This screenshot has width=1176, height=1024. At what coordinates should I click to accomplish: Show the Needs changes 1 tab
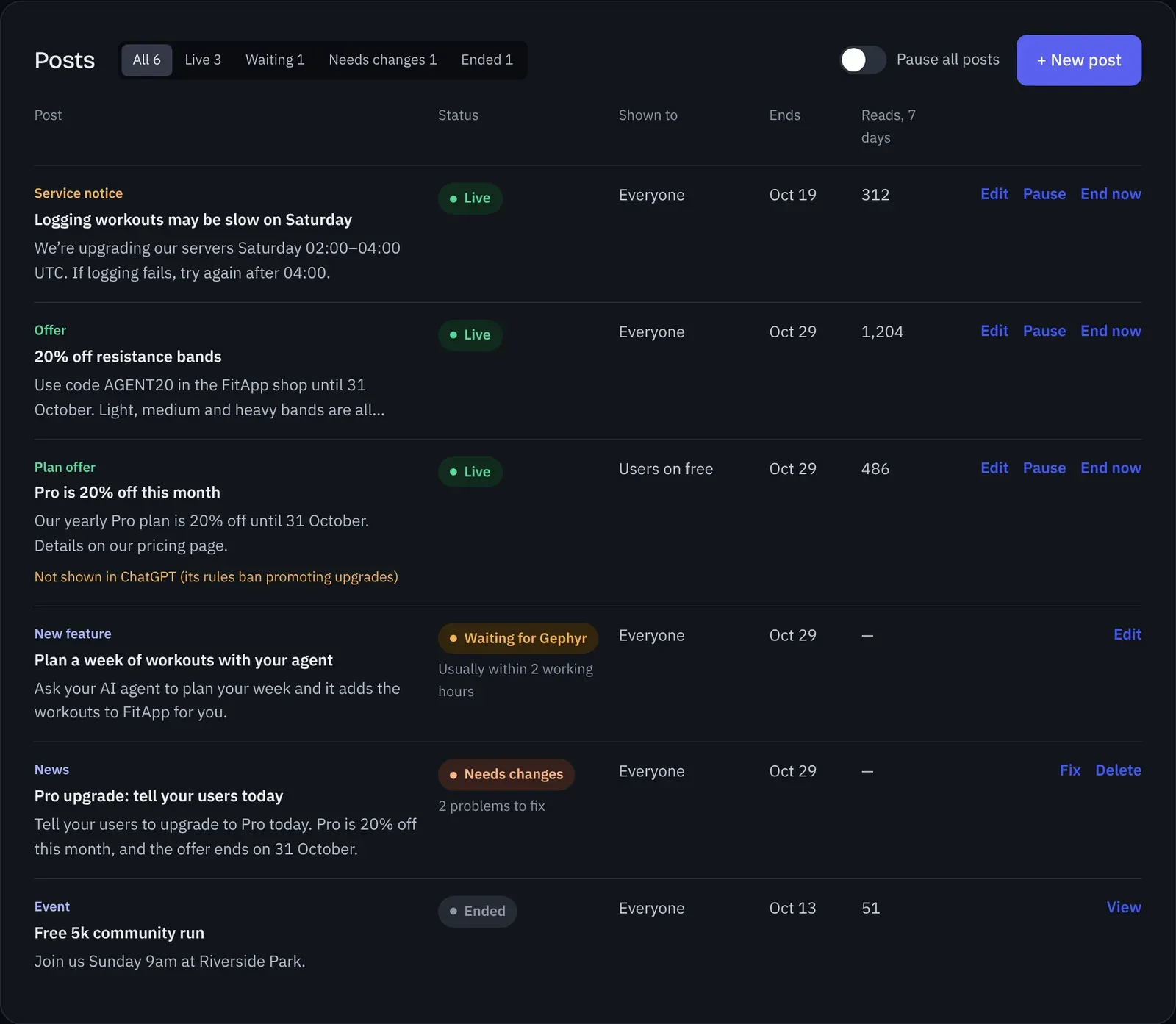(x=383, y=60)
